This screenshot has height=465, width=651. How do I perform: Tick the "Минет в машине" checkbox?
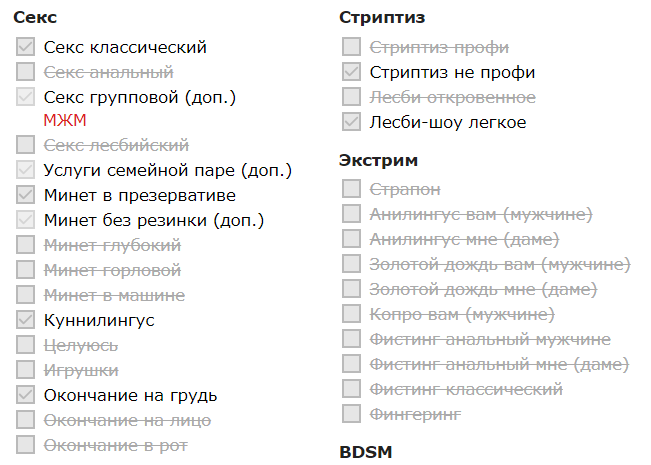coord(25,295)
